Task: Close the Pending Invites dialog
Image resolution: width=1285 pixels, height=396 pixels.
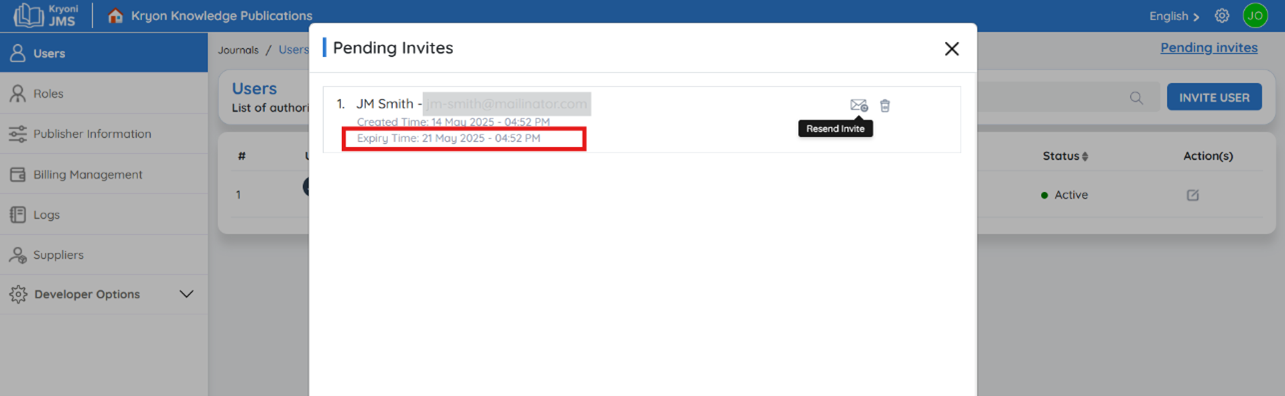Action: (951, 48)
